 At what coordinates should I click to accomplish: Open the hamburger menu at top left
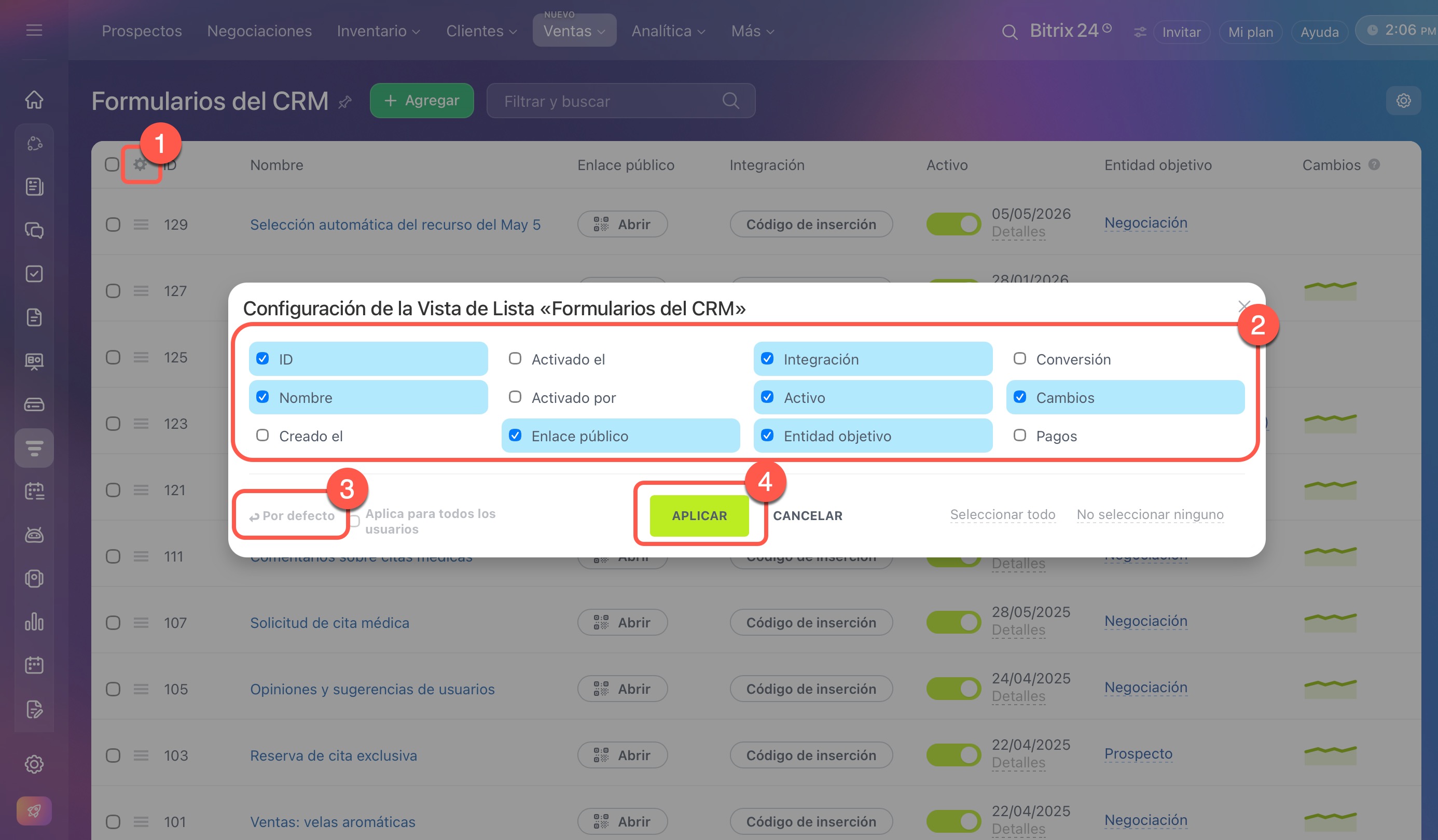pos(34,30)
